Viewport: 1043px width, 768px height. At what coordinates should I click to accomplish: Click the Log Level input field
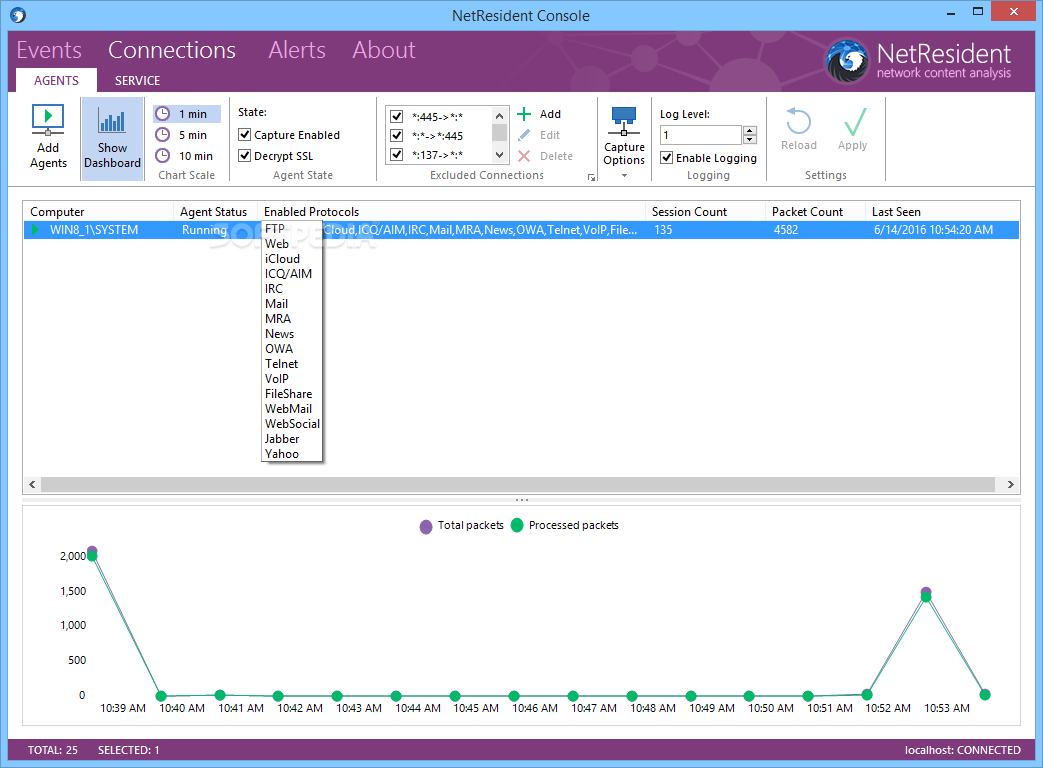pyautogui.click(x=700, y=135)
